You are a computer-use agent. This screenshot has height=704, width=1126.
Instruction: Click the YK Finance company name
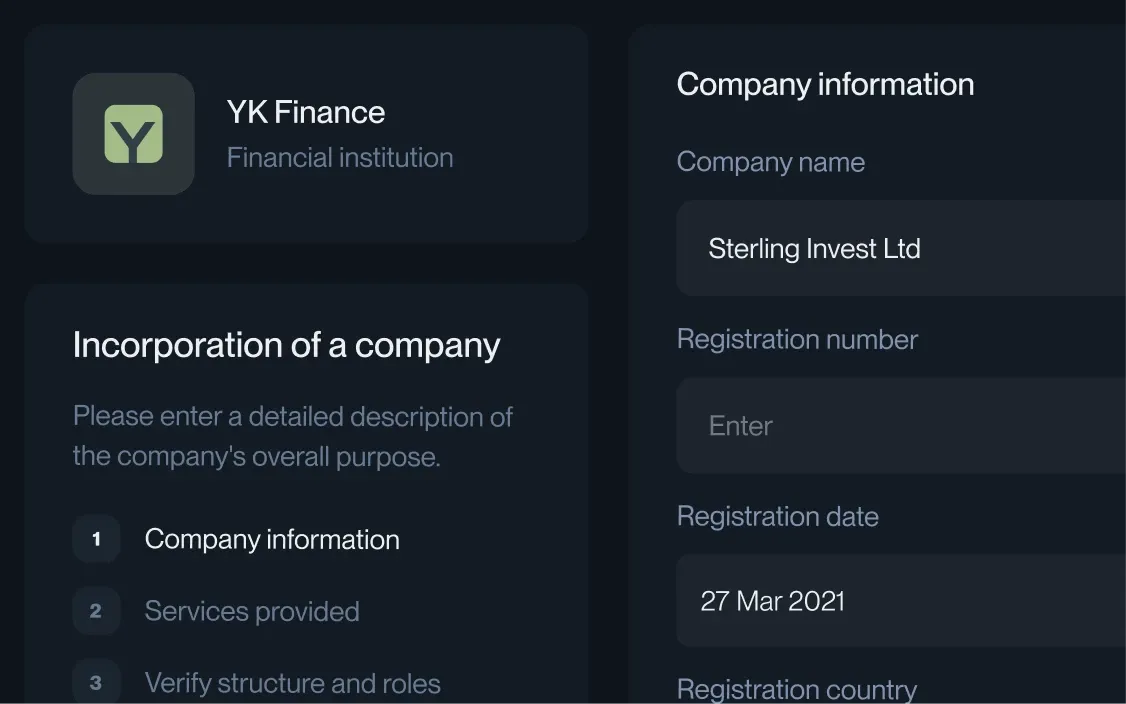pos(305,112)
